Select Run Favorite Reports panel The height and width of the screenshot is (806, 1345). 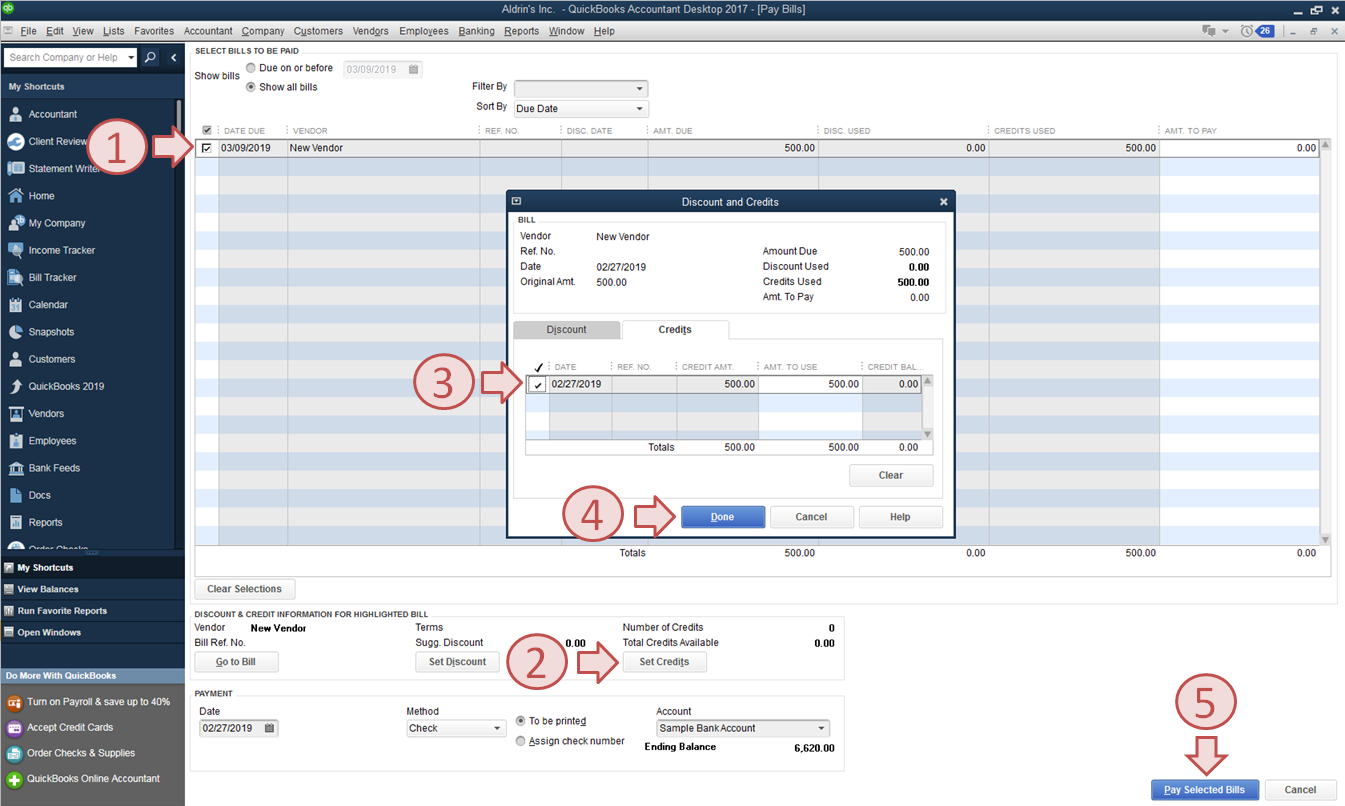pos(92,611)
